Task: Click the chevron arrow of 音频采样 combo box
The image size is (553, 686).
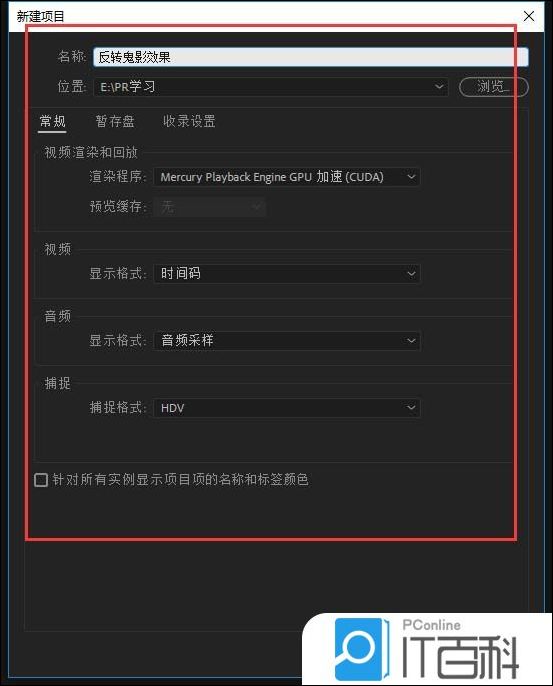Action: (411, 341)
